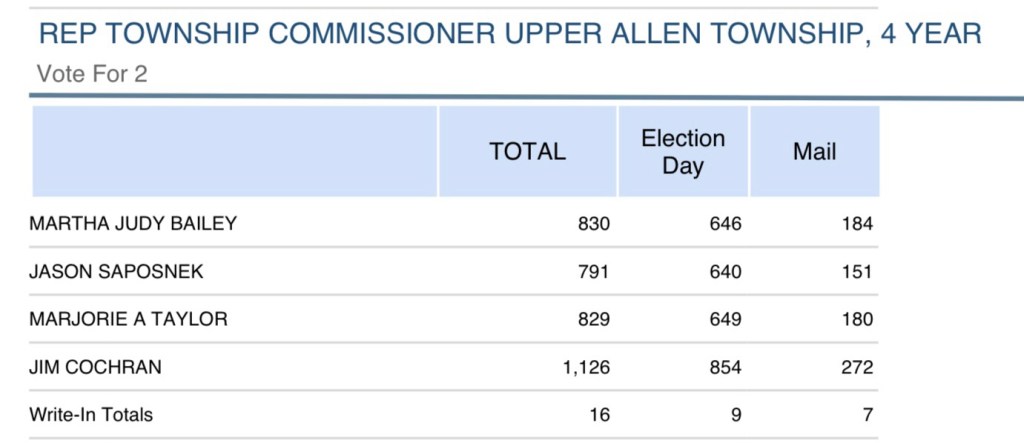Click Jim Cochran's total of 1,126
Image resolution: width=1024 pixels, height=443 pixels.
pyautogui.click(x=585, y=368)
